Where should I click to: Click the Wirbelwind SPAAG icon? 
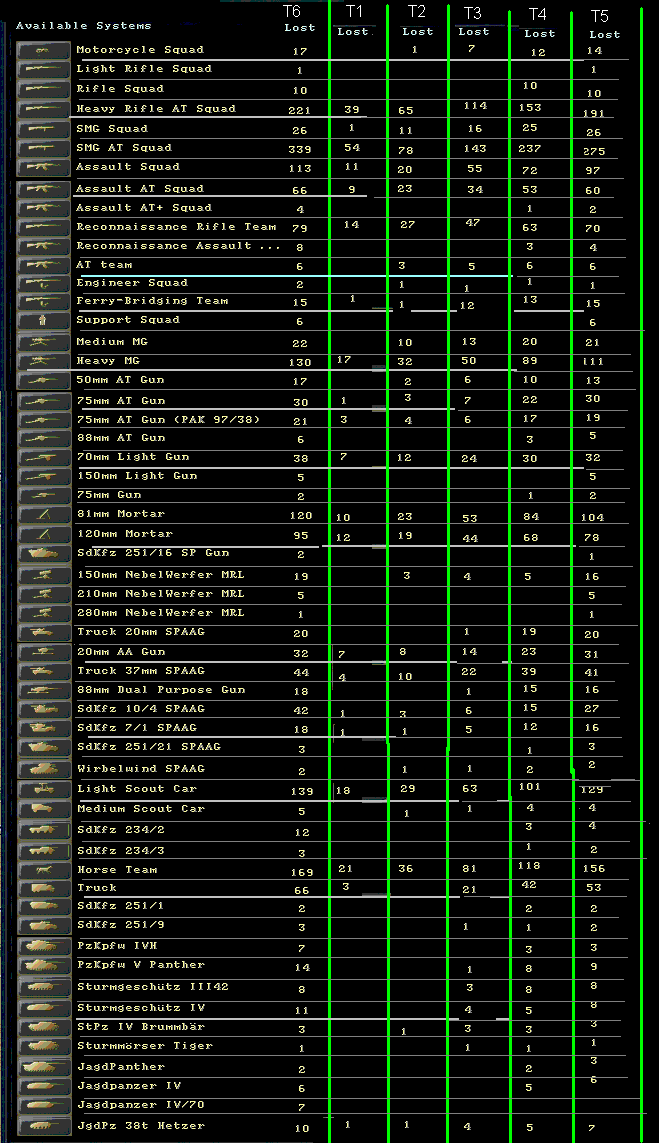pos(43,769)
